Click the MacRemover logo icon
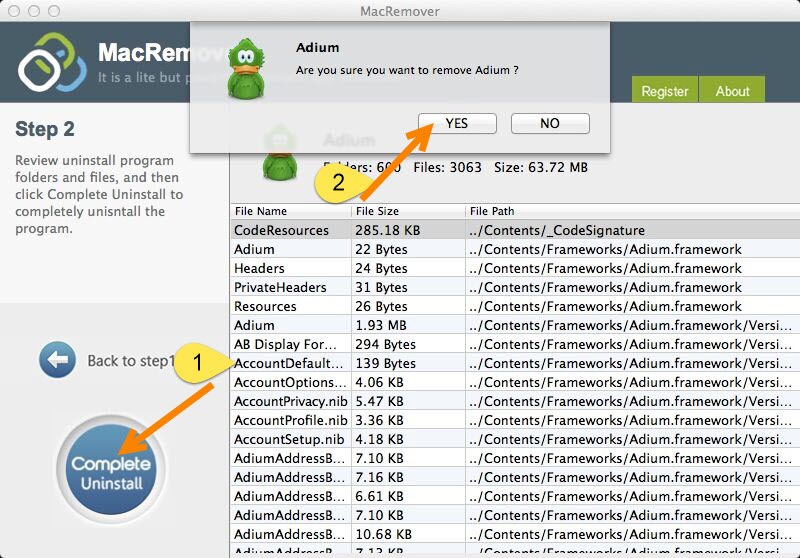The image size is (800, 558). coord(52,62)
